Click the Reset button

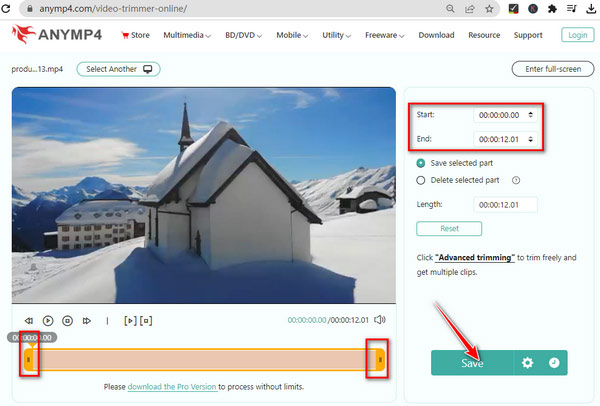coord(449,229)
